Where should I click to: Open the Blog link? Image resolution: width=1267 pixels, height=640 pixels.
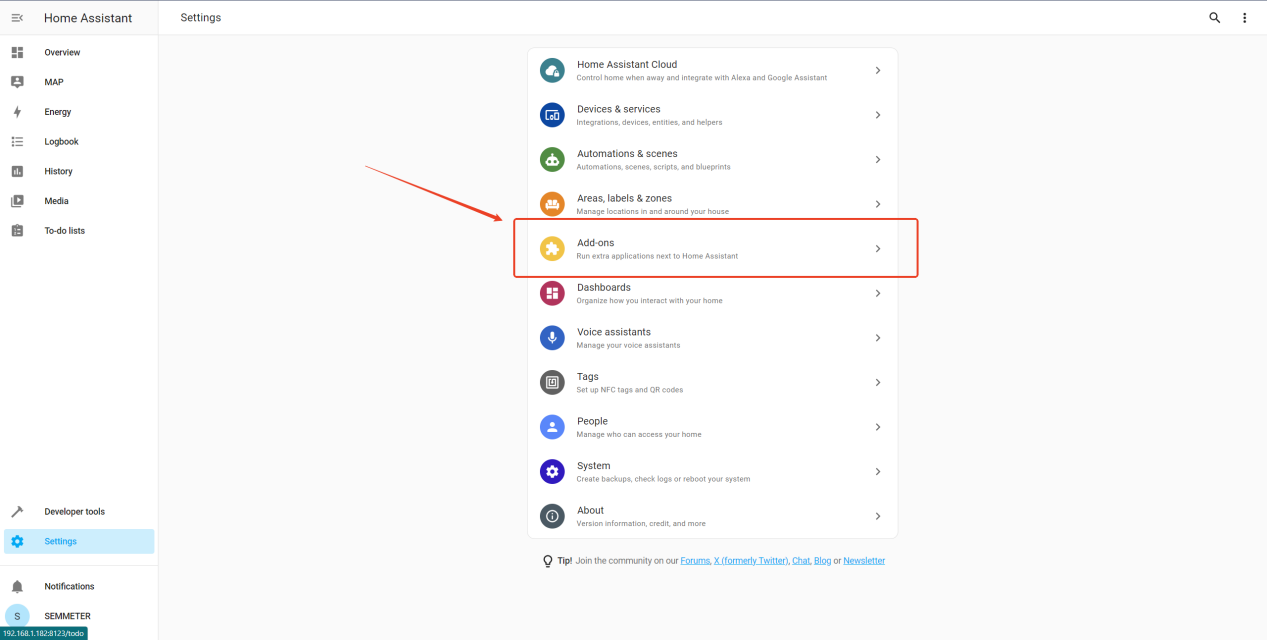point(822,561)
